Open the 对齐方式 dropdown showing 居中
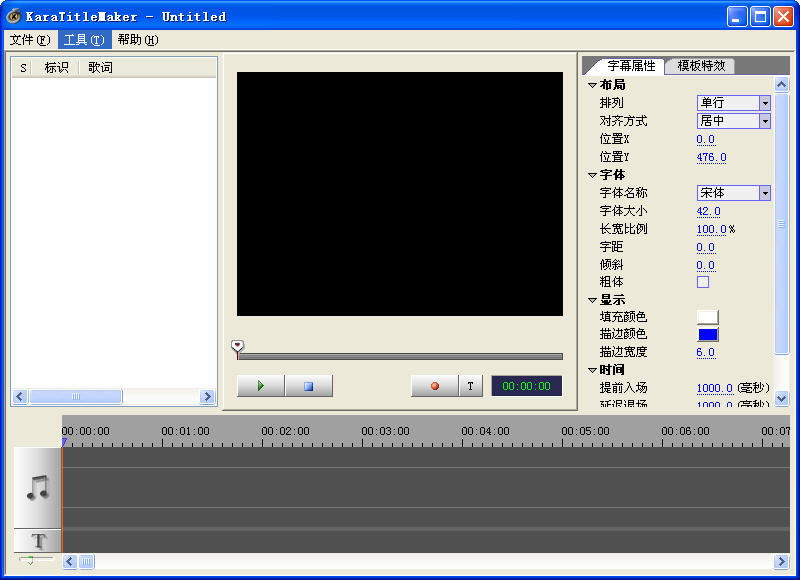The width and height of the screenshot is (800, 580). point(734,121)
